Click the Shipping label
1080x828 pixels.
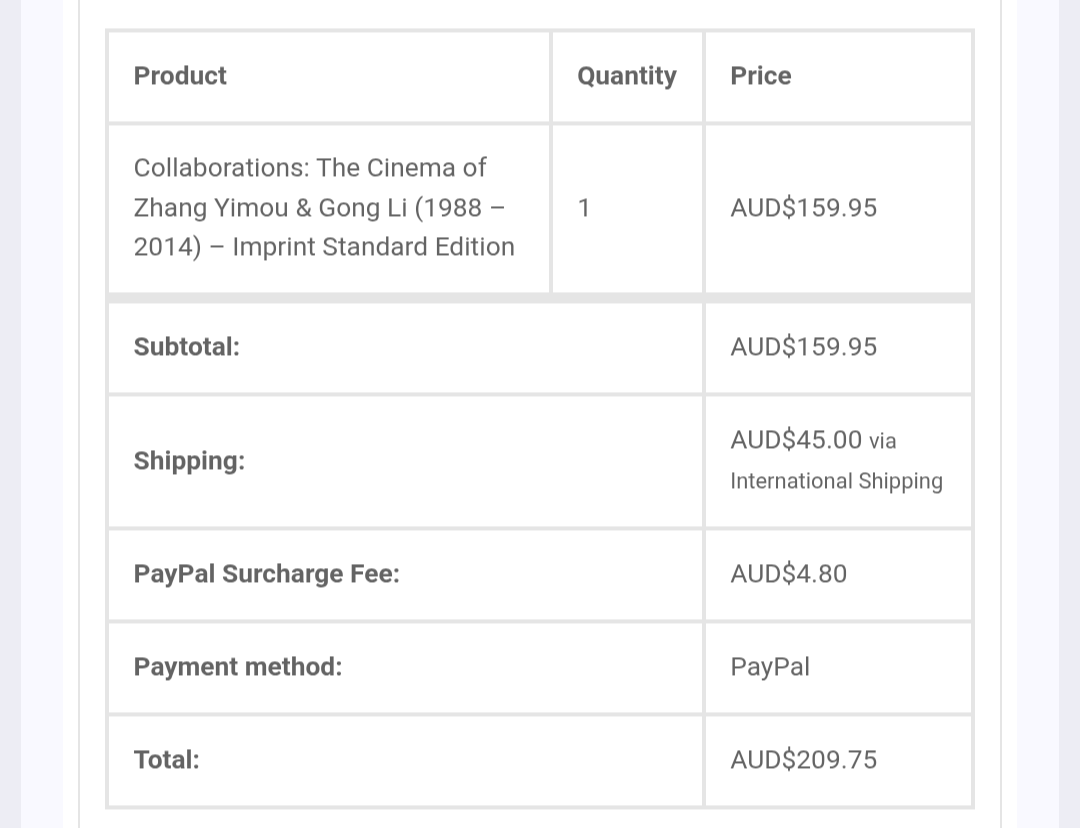pyautogui.click(x=189, y=461)
